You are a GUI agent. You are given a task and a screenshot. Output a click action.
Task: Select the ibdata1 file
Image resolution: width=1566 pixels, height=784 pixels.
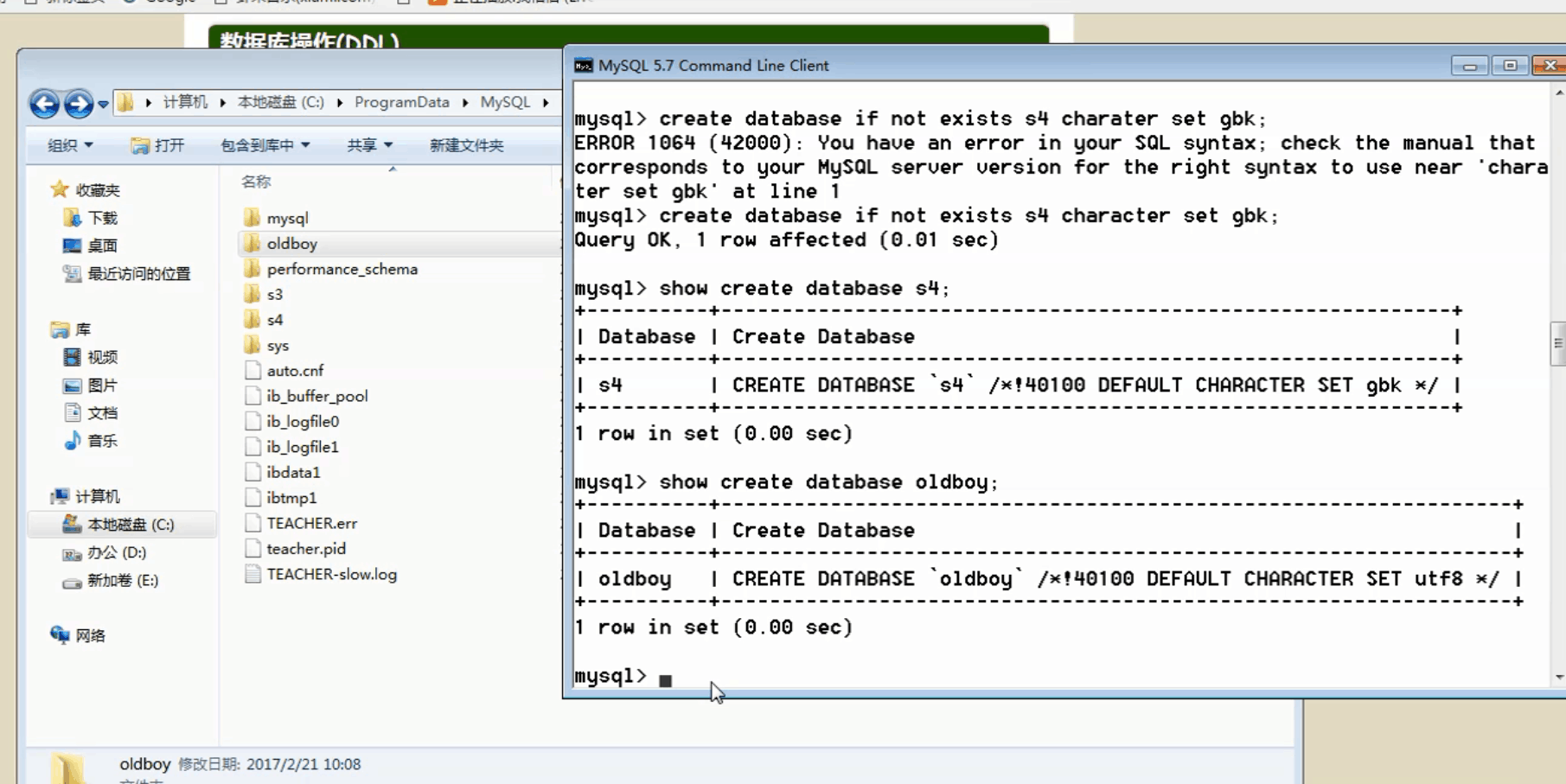[293, 472]
